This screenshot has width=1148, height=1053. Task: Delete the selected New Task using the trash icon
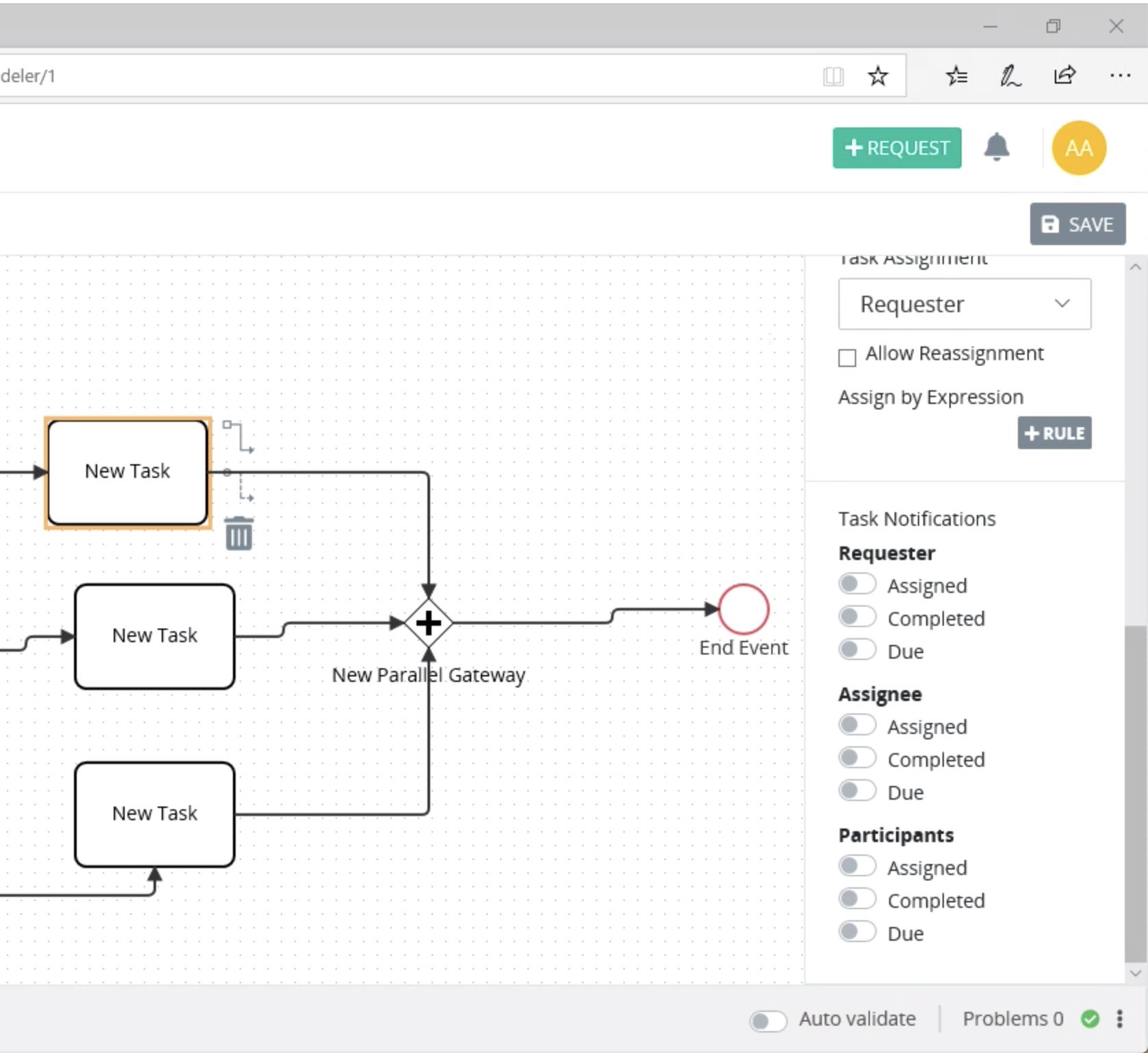pos(238,533)
